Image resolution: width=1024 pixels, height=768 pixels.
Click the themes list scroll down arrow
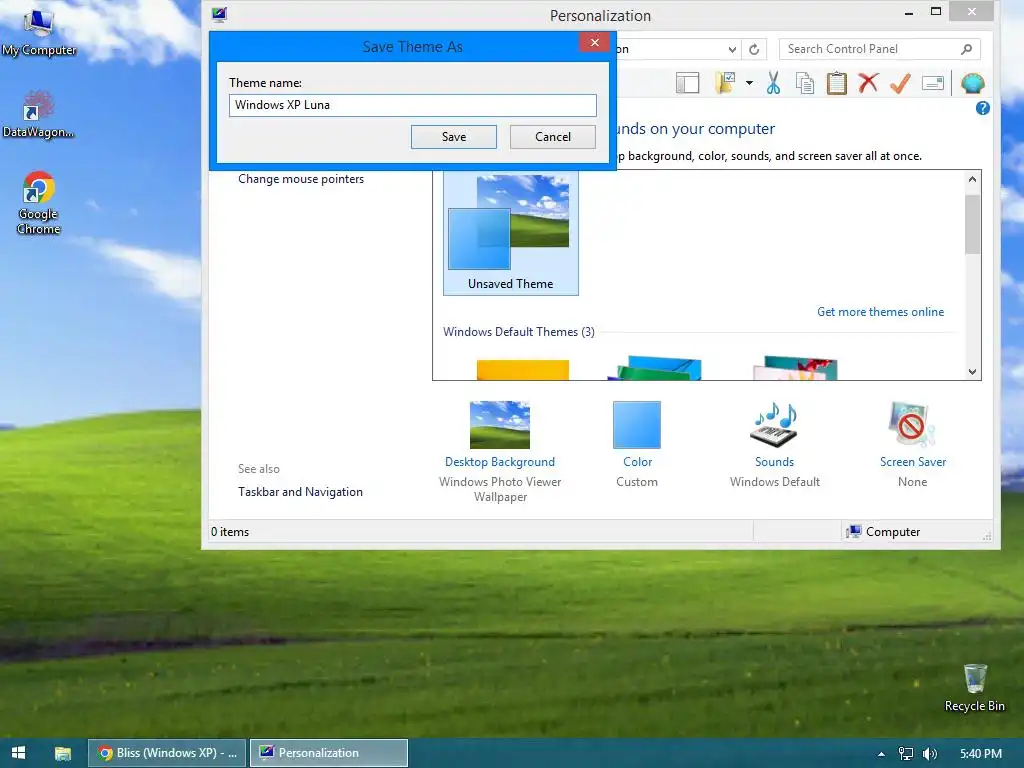click(972, 372)
